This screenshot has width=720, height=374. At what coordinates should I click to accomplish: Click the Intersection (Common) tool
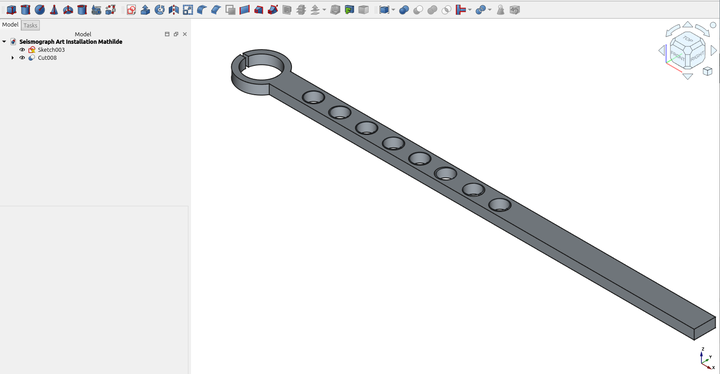[446, 10]
